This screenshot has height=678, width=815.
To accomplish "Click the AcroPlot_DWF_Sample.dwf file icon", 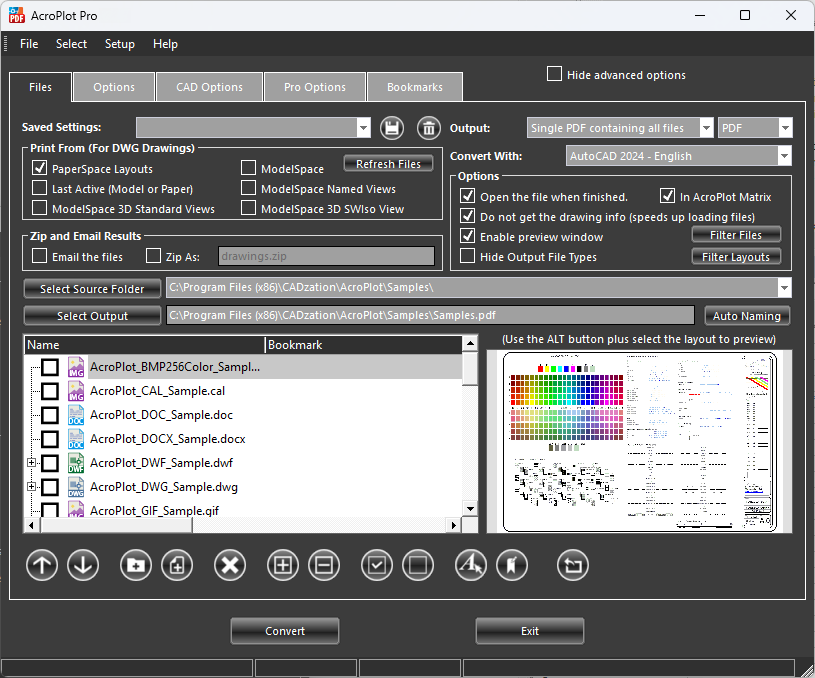I will [x=76, y=463].
